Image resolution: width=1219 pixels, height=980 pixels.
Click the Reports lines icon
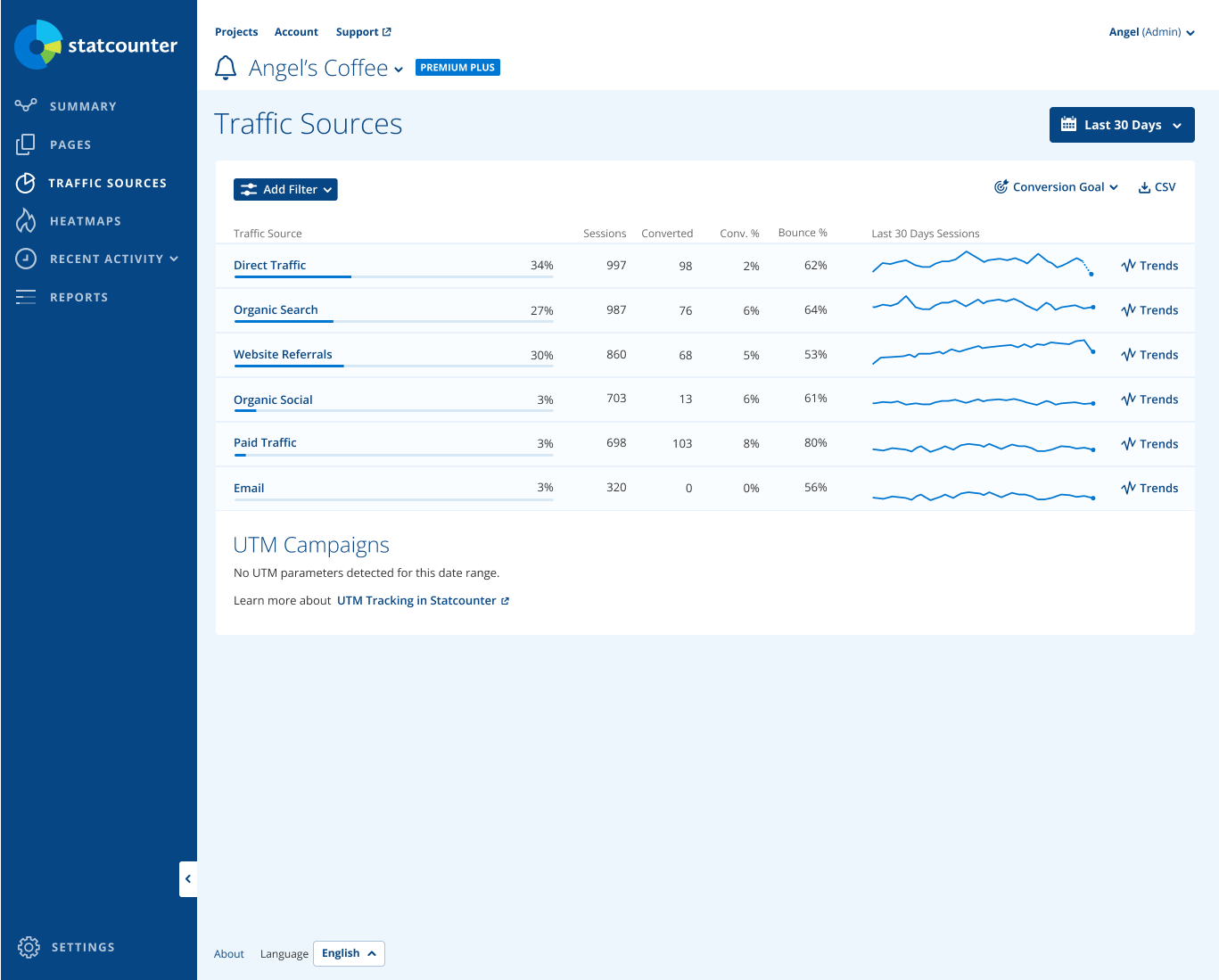click(26, 297)
